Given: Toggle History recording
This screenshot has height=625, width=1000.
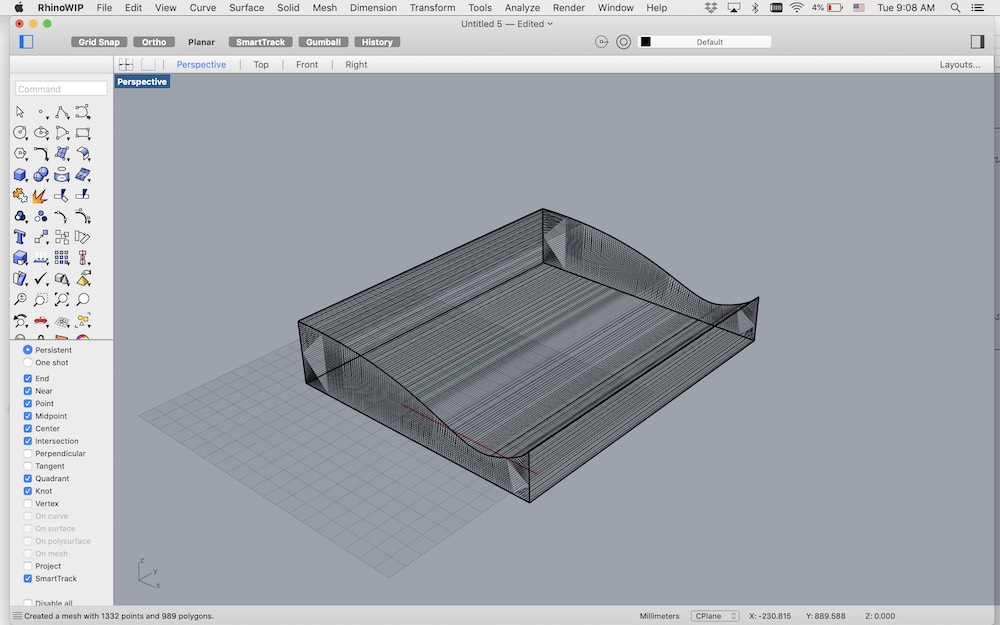Looking at the screenshot, I should tap(377, 42).
